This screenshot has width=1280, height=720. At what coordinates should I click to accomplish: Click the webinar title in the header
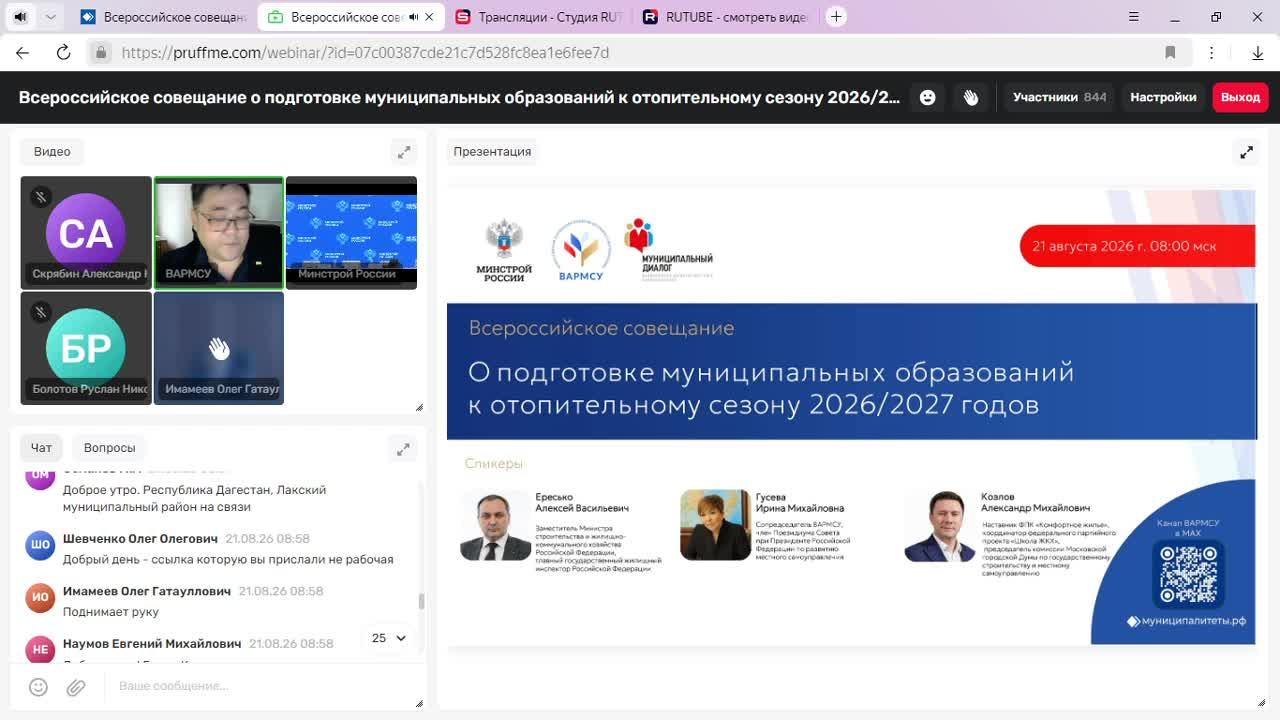click(x=459, y=97)
